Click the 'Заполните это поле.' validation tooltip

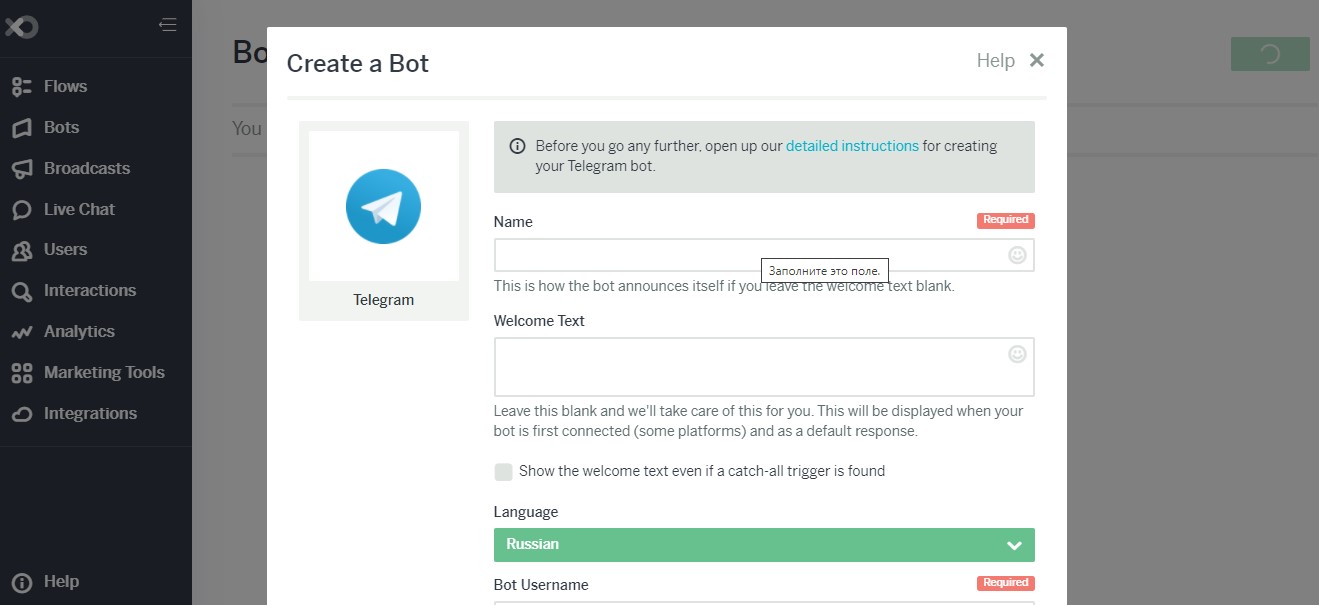(x=825, y=271)
